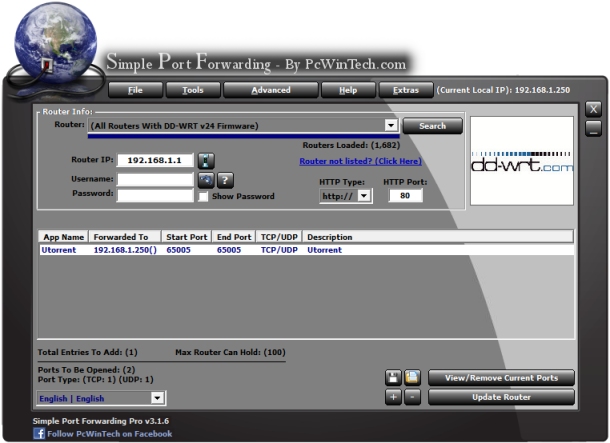Click the Router IP input field
610x443 pixels.
click(155, 160)
